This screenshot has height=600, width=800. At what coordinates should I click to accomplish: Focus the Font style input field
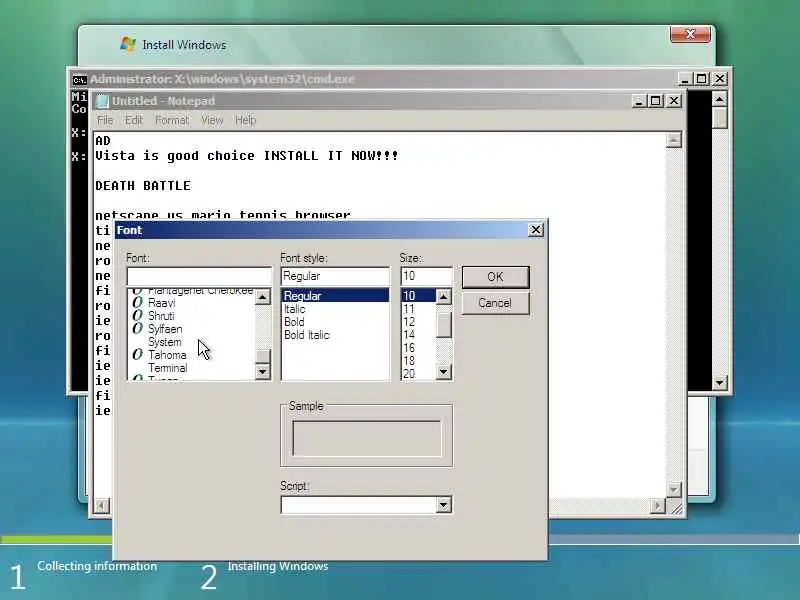click(335, 277)
